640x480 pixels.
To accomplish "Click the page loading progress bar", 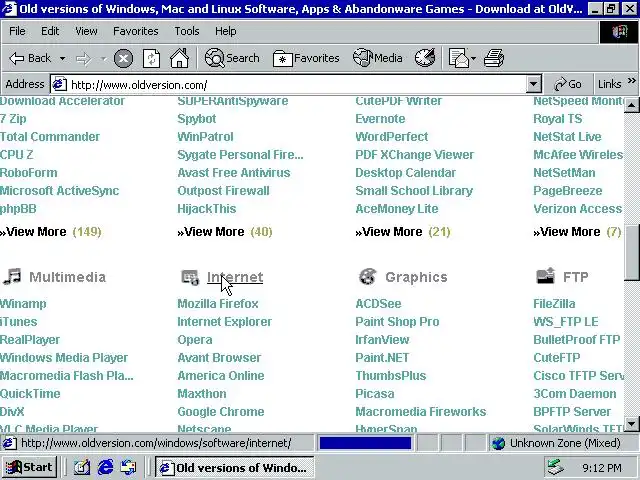I will pos(365,443).
